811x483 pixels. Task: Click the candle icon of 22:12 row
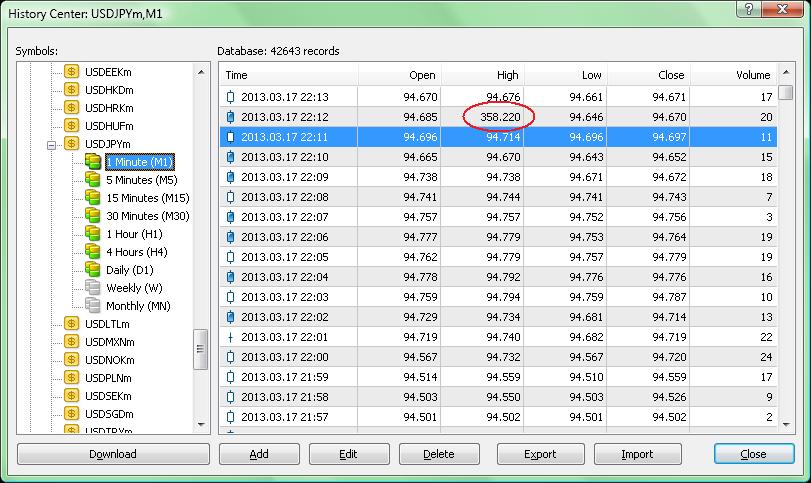[231, 117]
